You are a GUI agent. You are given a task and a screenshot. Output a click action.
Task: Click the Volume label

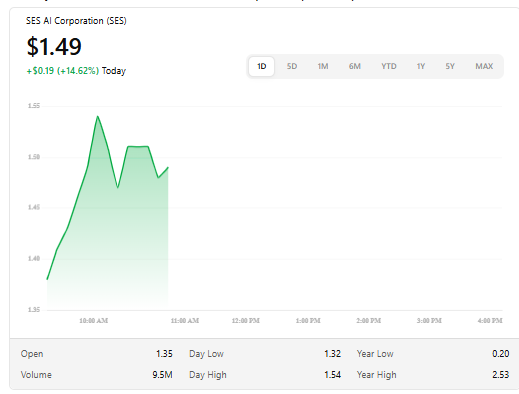pos(36,375)
